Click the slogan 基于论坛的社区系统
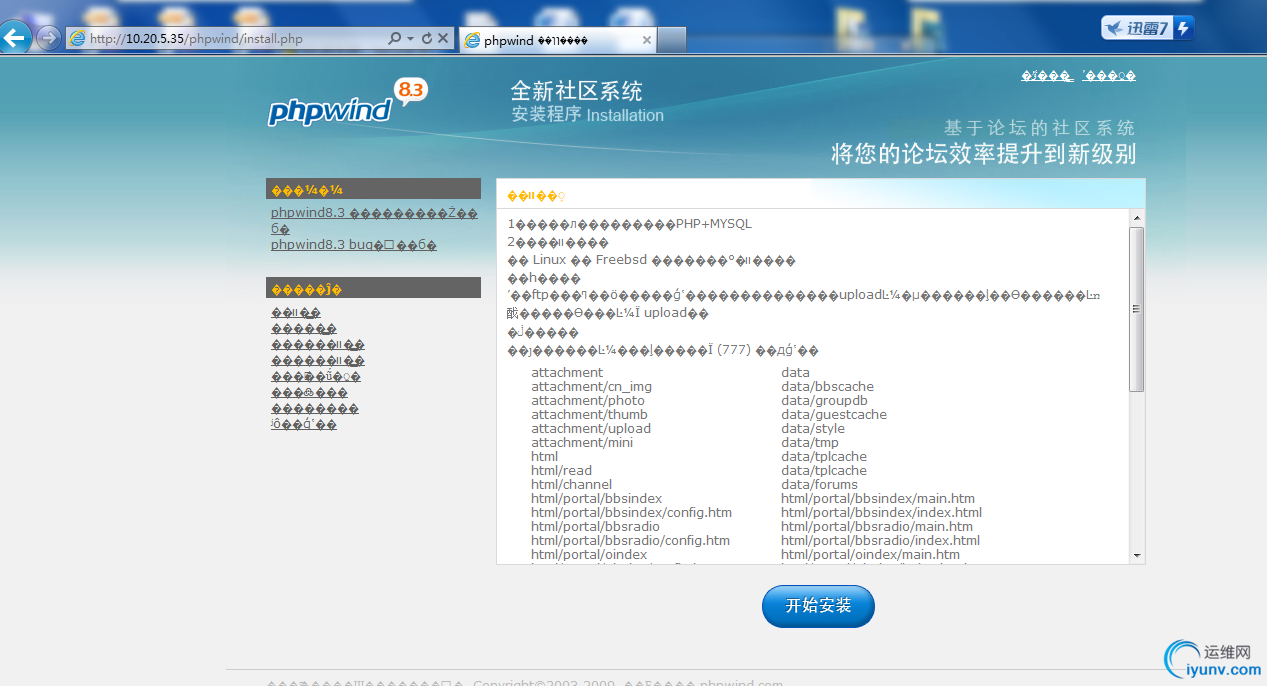 pos(1040,128)
